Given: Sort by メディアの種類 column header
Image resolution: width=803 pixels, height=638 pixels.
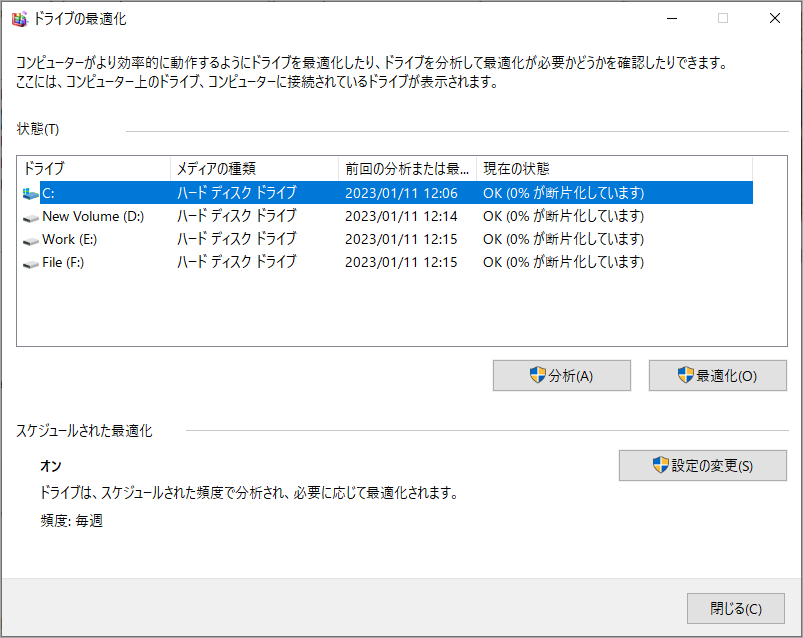Looking at the screenshot, I should [x=255, y=168].
